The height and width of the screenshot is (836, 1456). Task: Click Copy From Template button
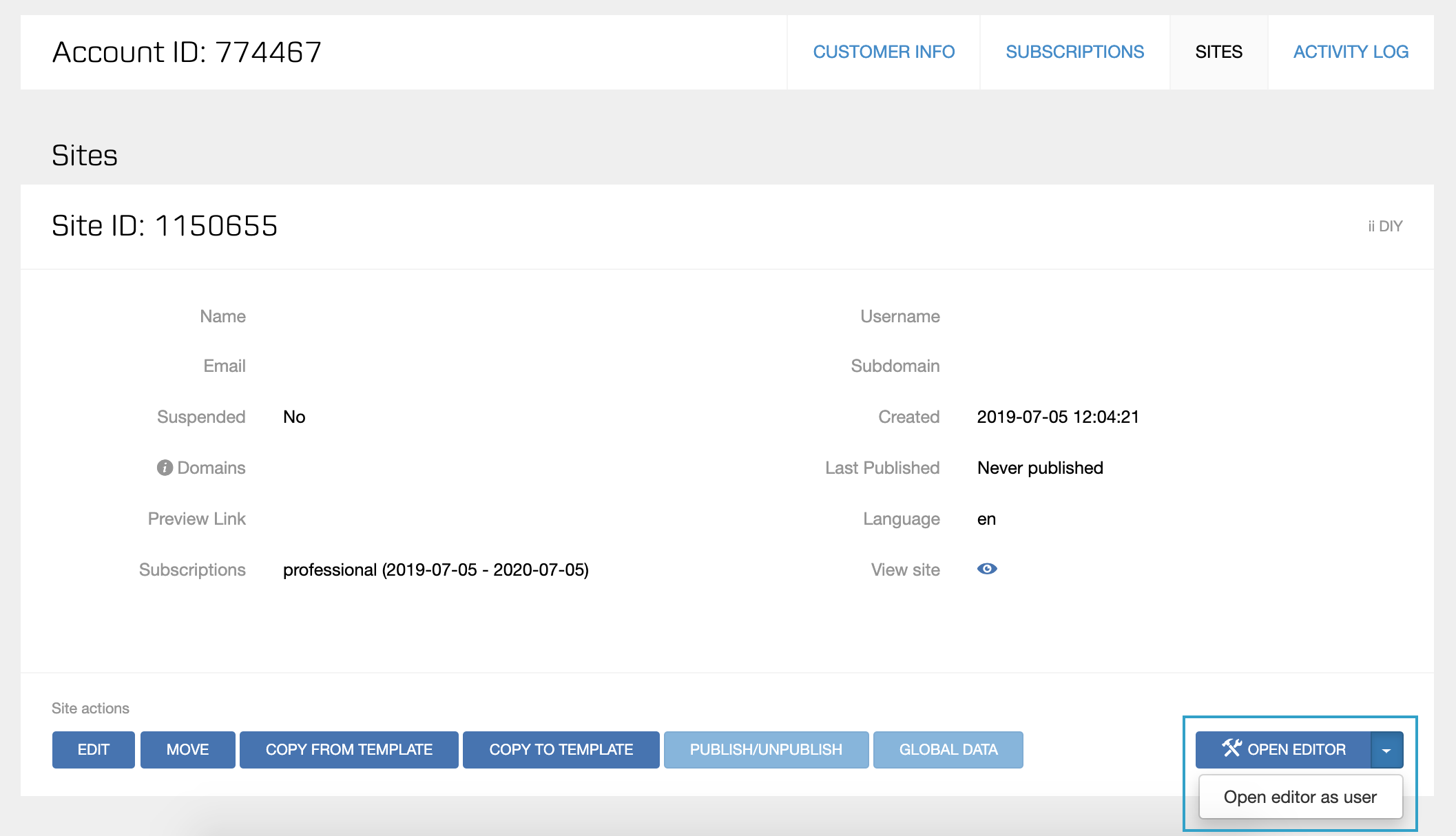(x=349, y=749)
